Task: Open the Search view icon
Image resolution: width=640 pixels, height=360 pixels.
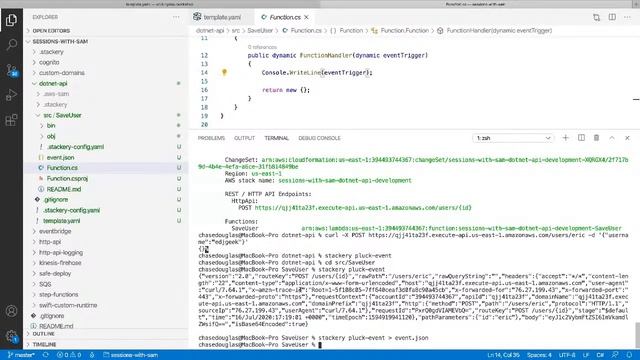Action: pyautogui.click(x=11, y=44)
